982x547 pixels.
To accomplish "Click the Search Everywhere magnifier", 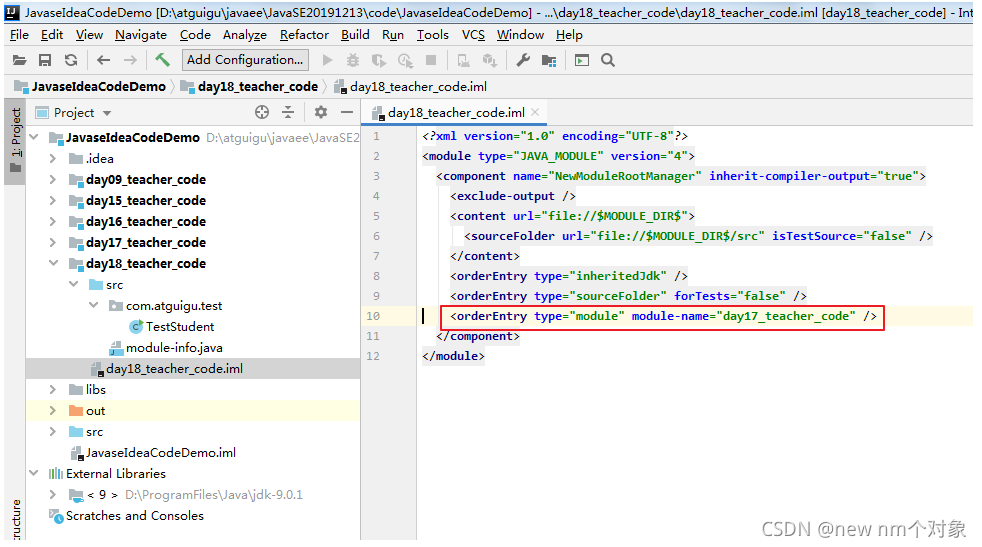I will 607,60.
